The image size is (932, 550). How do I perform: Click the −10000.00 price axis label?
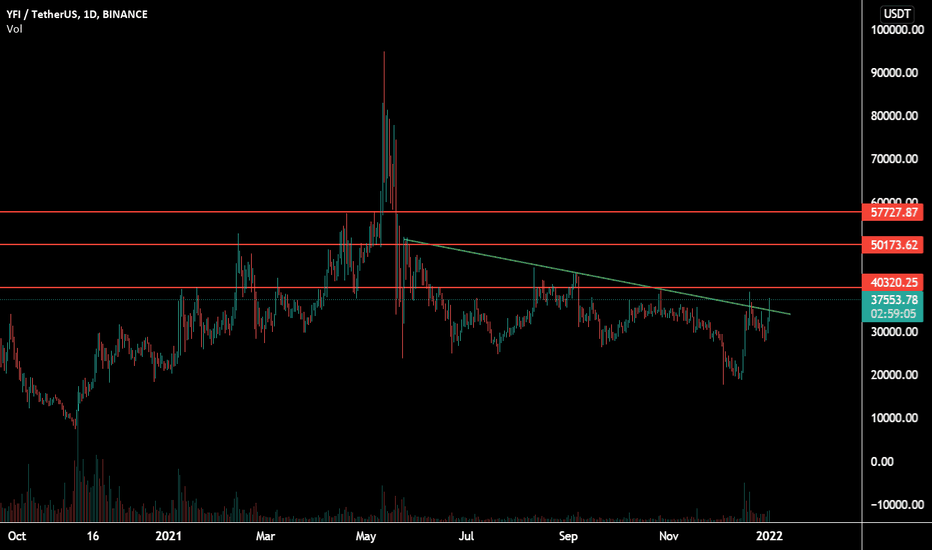[897, 505]
